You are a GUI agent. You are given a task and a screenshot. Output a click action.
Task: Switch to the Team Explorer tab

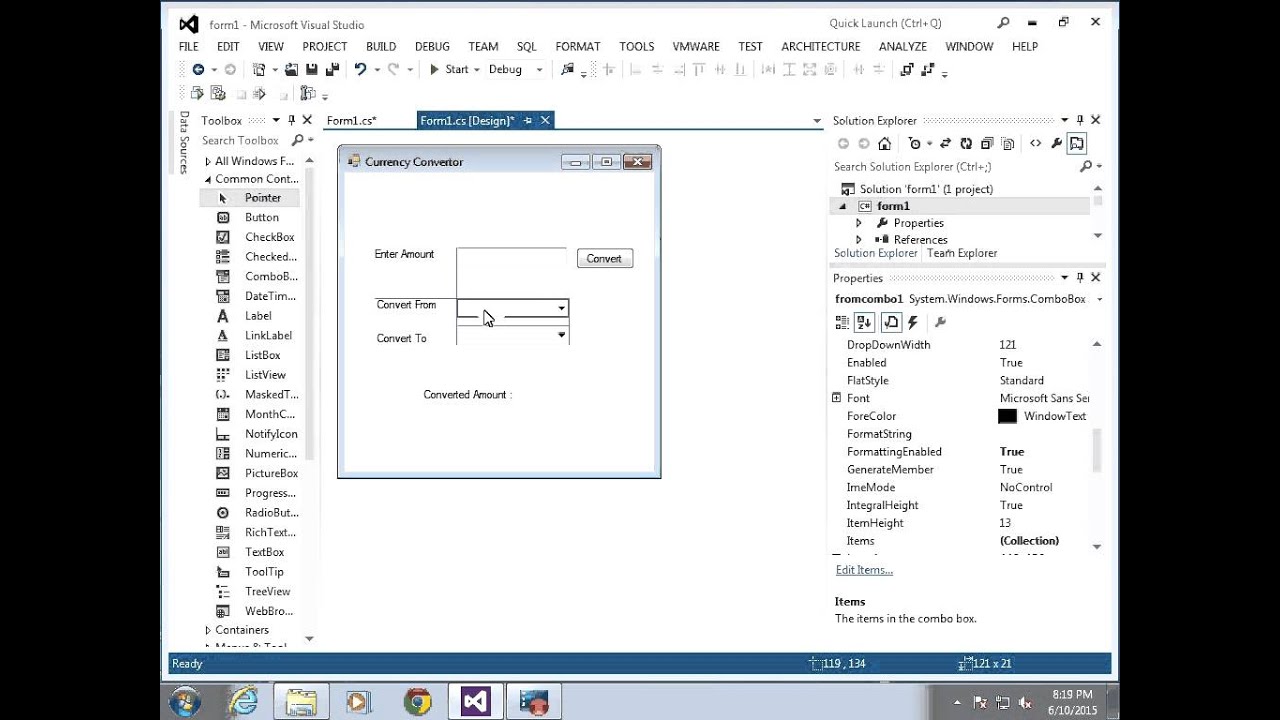(x=962, y=253)
